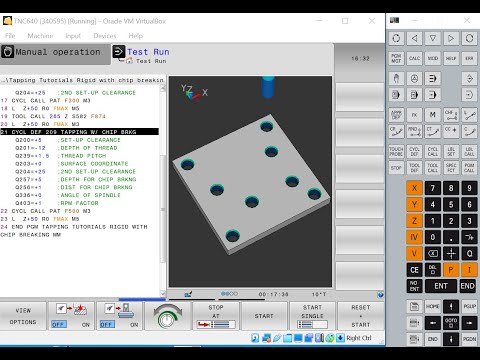The image size is (480, 360).
Task: Click the CC circle center key
Action: (x=451, y=131)
